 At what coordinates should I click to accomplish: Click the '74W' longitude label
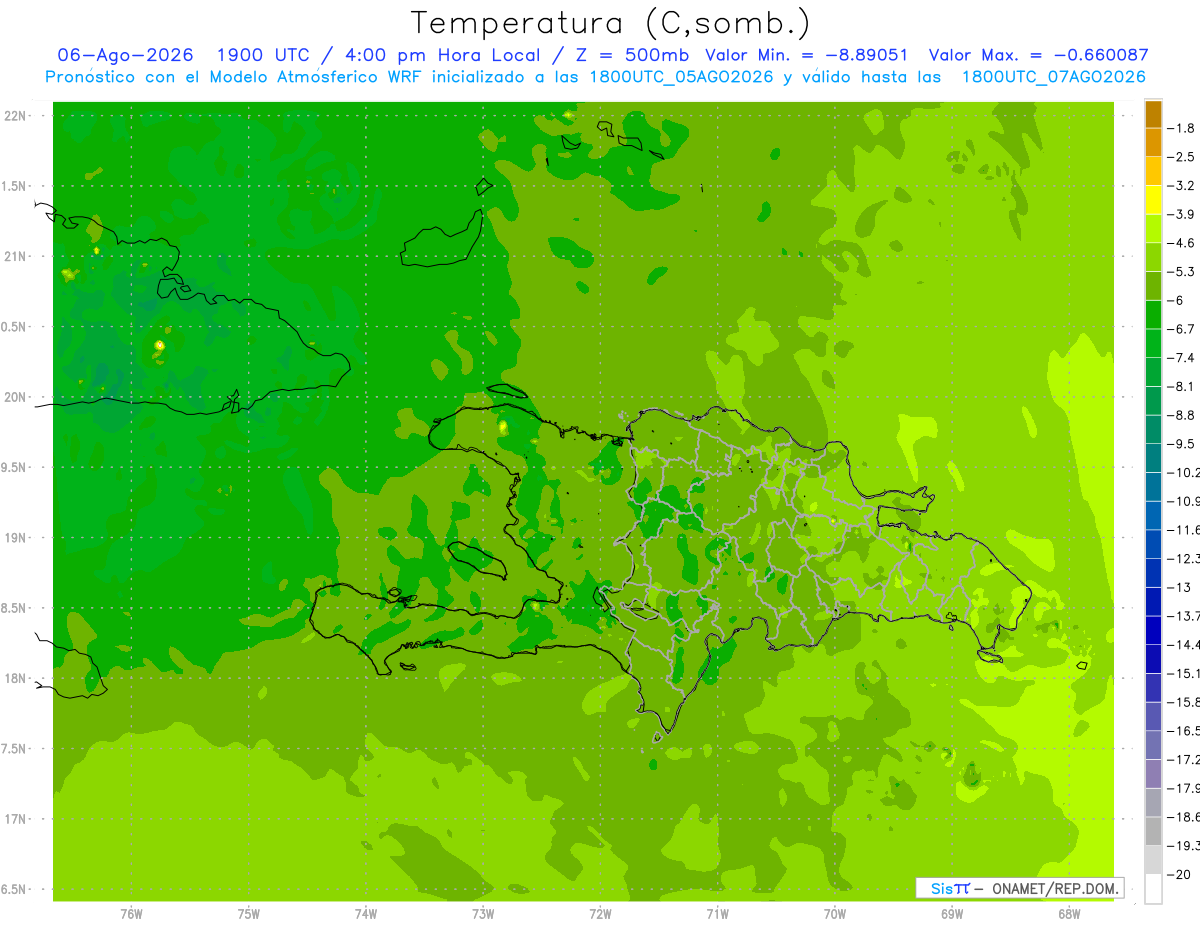(366, 913)
